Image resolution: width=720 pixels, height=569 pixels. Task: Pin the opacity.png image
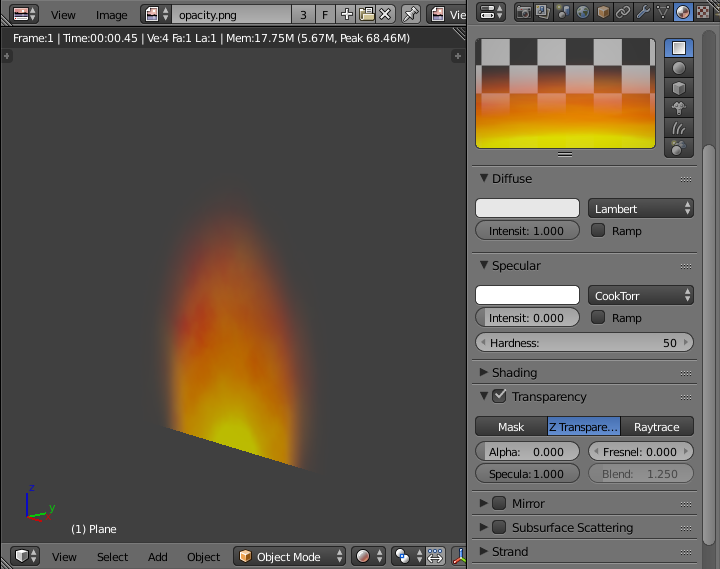tap(410, 14)
